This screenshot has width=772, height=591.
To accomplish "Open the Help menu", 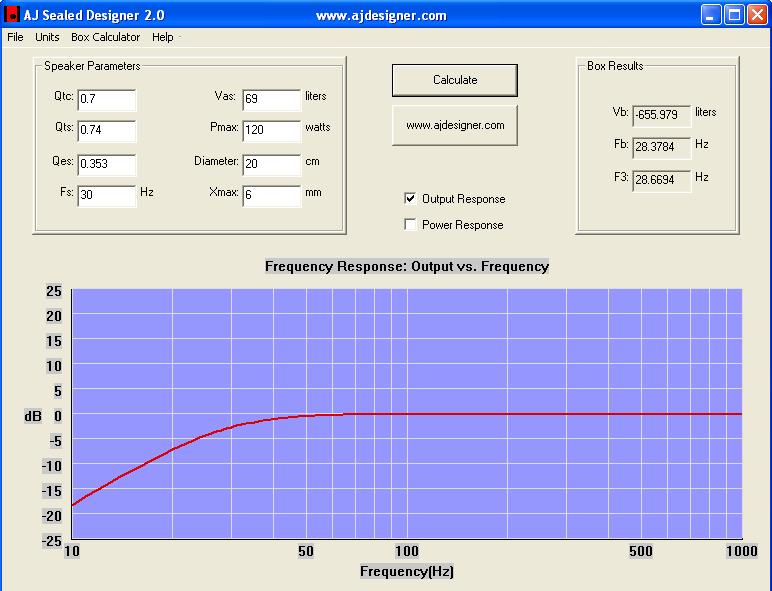I will pyautogui.click(x=162, y=37).
